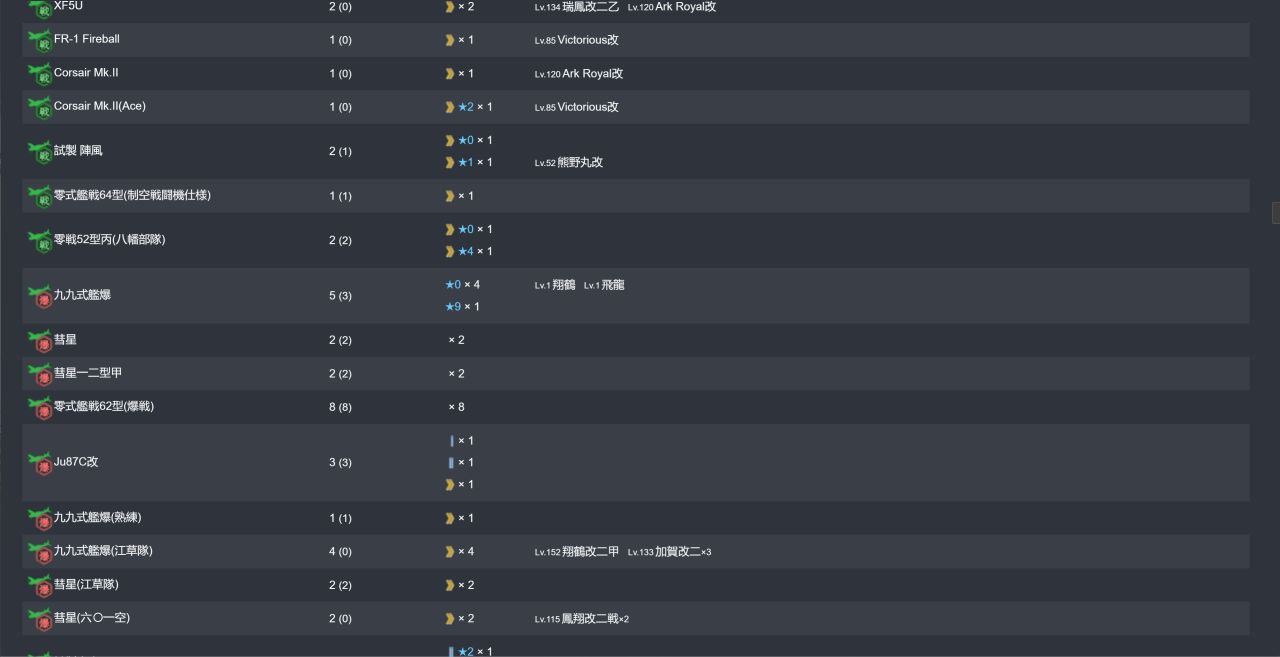
Task: Click the bomber icon of 彗星(六〇一空)
Action: [40, 620]
